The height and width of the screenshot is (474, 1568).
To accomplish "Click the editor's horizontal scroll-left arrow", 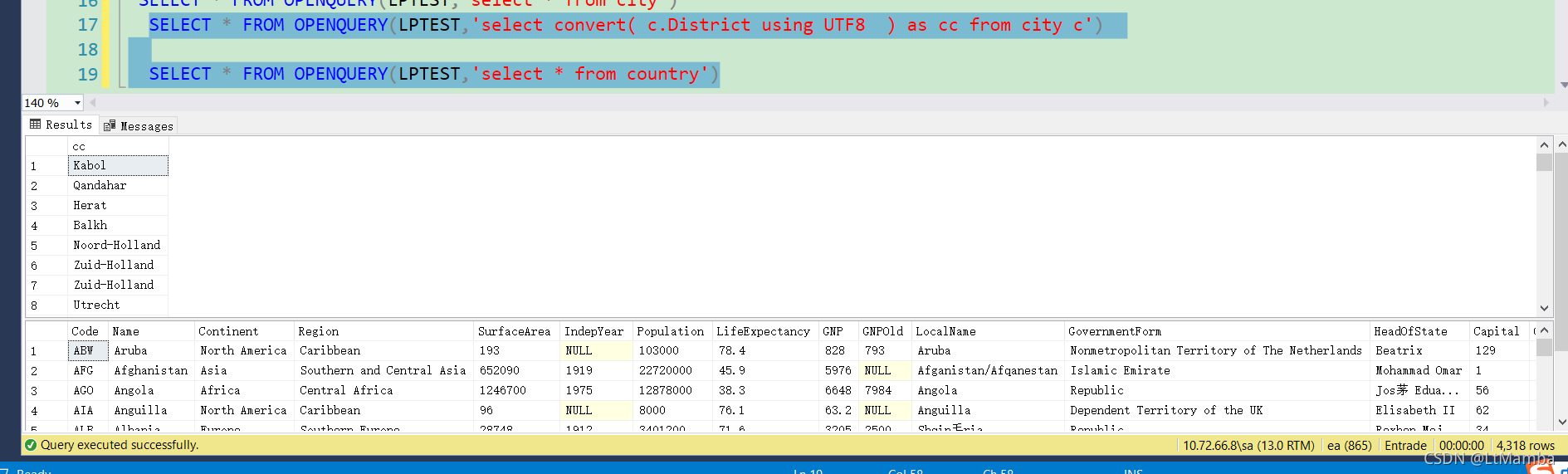I will pyautogui.click(x=93, y=103).
